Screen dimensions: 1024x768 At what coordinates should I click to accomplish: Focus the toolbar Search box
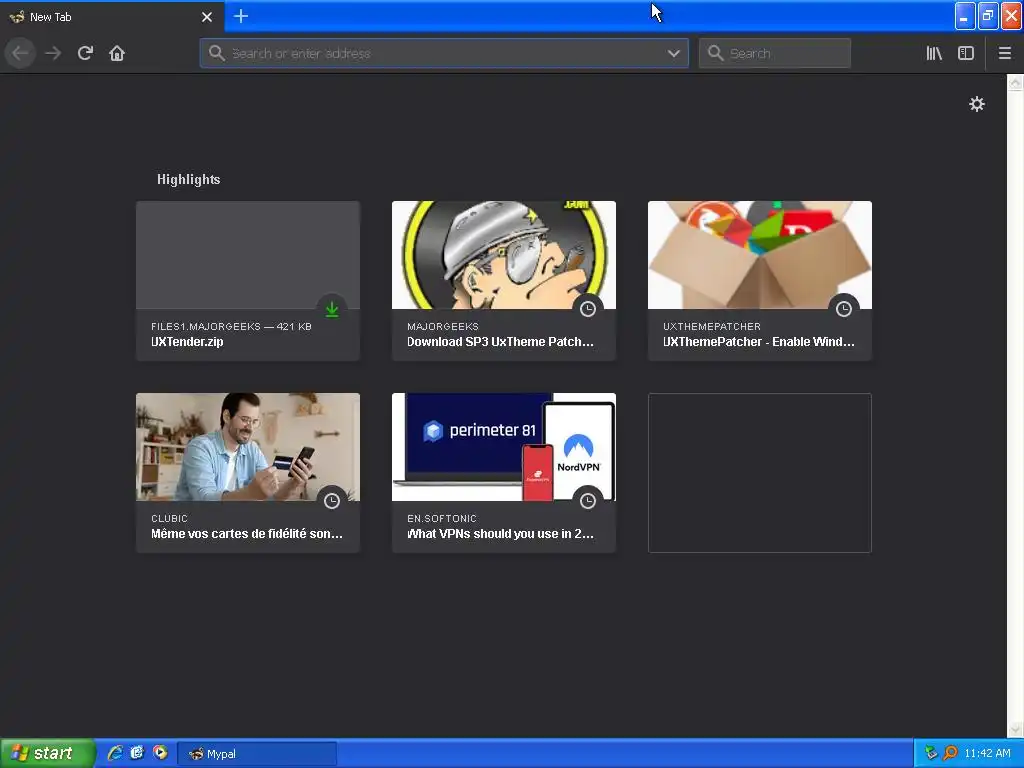[x=775, y=53]
